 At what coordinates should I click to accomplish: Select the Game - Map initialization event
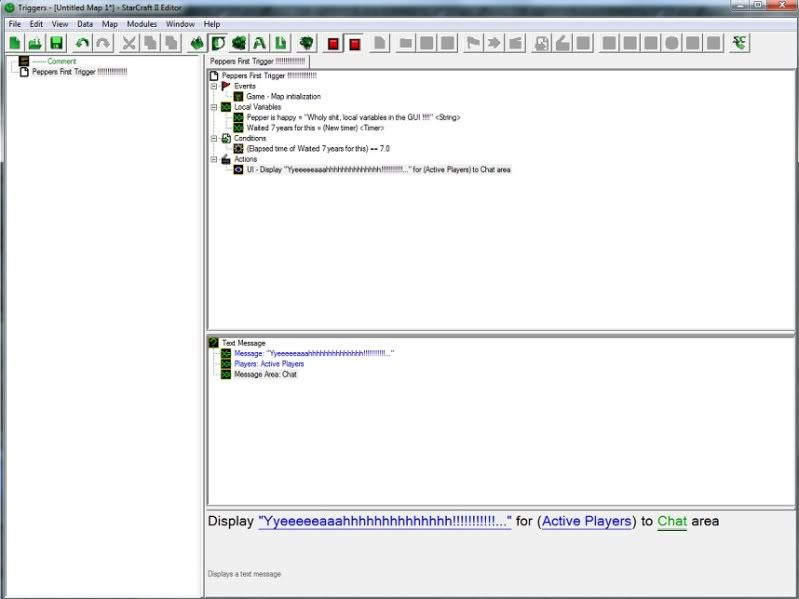283,96
